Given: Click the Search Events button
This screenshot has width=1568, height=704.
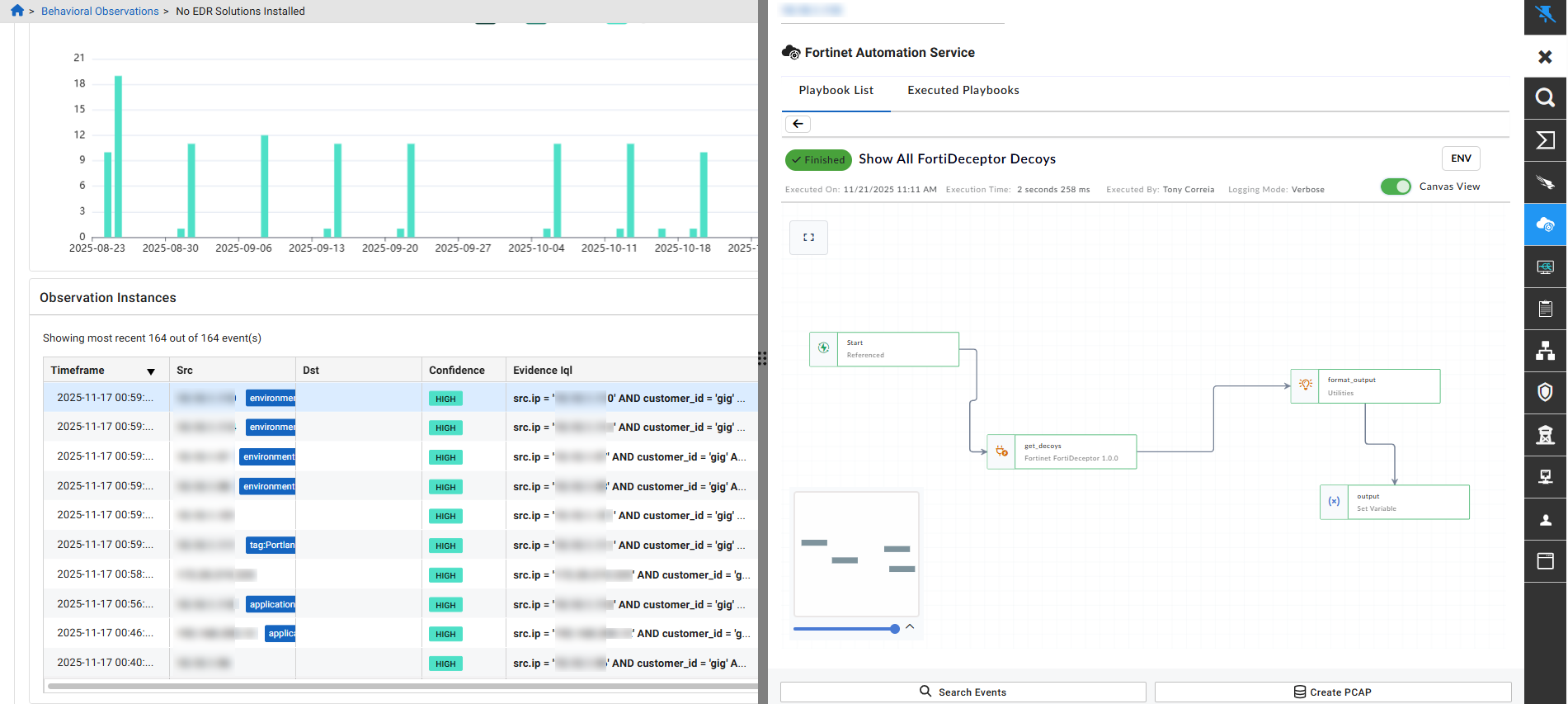Looking at the screenshot, I should coord(963,692).
